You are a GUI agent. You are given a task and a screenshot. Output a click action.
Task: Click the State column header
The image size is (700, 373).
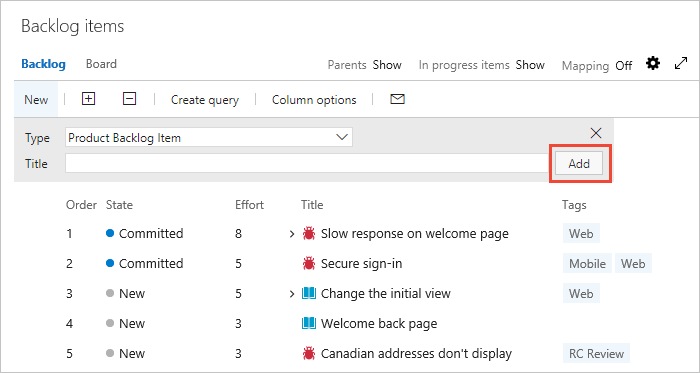coord(119,205)
